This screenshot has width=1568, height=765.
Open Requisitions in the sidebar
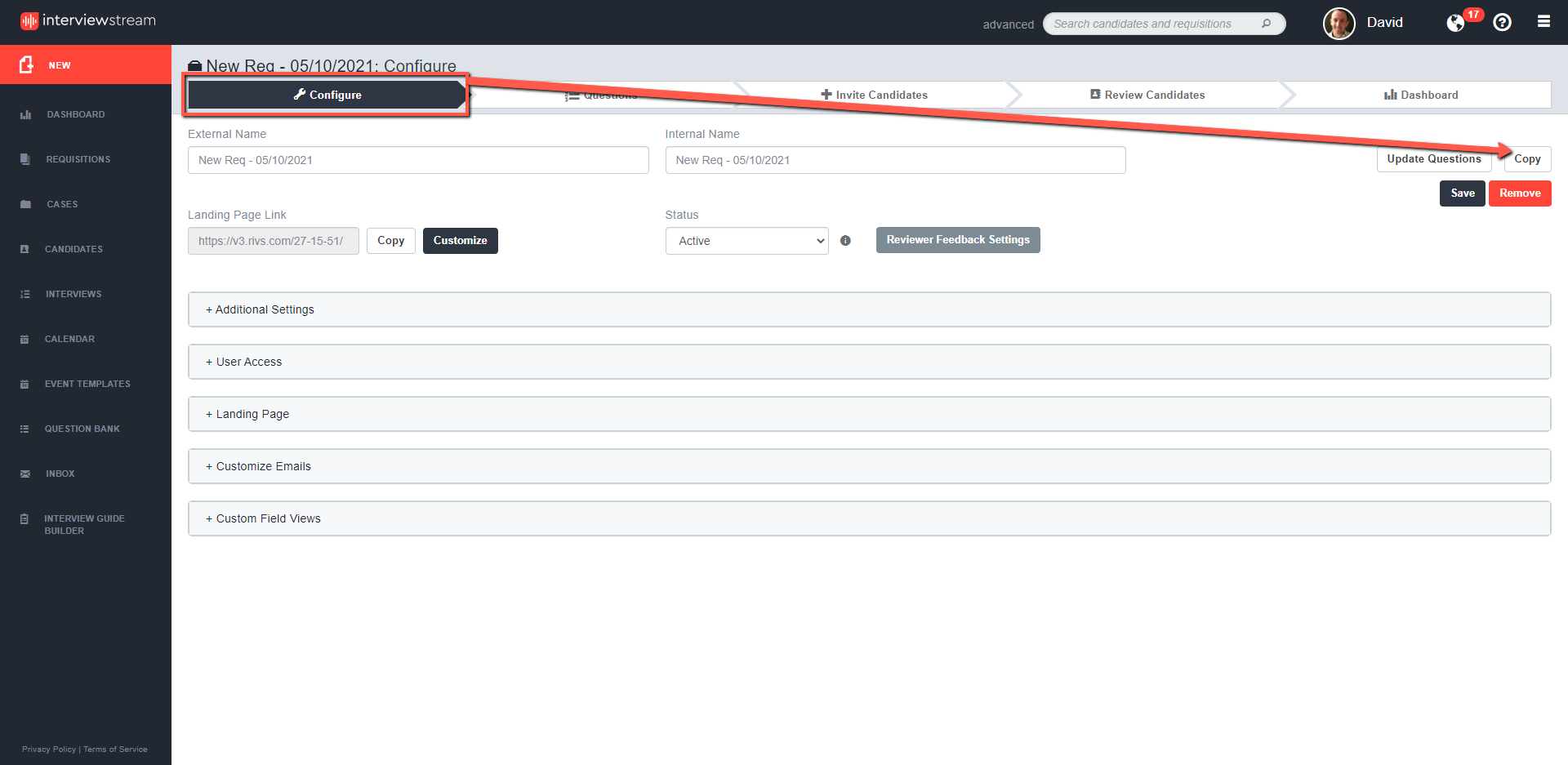[x=78, y=159]
